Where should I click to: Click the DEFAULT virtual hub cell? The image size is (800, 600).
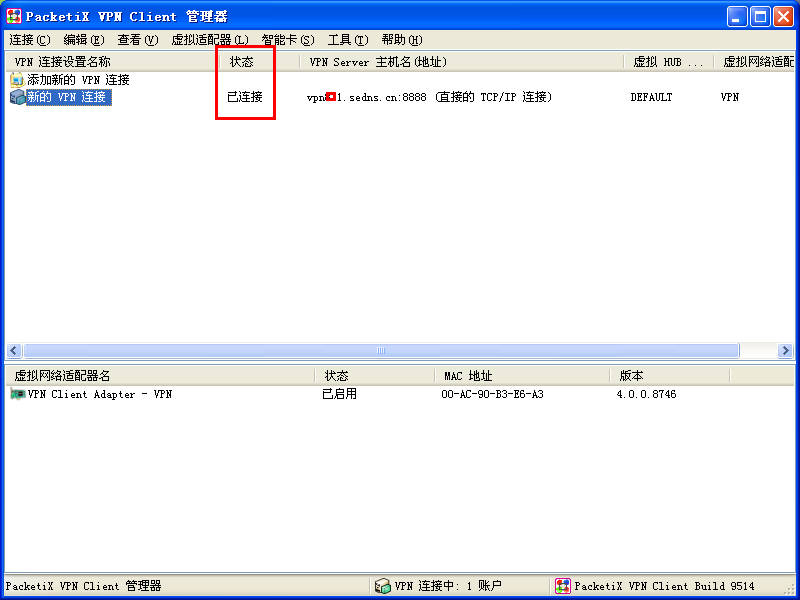(652, 97)
